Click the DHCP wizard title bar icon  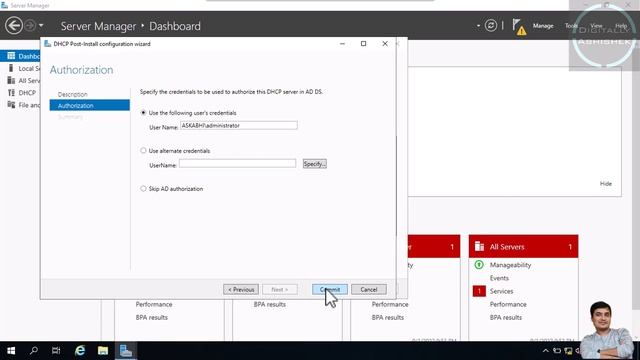(x=47, y=44)
